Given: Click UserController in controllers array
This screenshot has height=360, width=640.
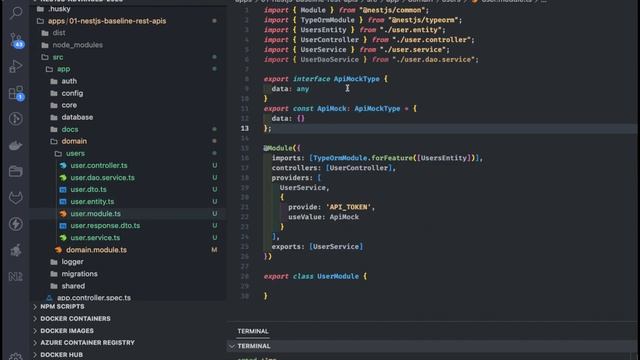Looking at the screenshot, I should pos(358,168).
